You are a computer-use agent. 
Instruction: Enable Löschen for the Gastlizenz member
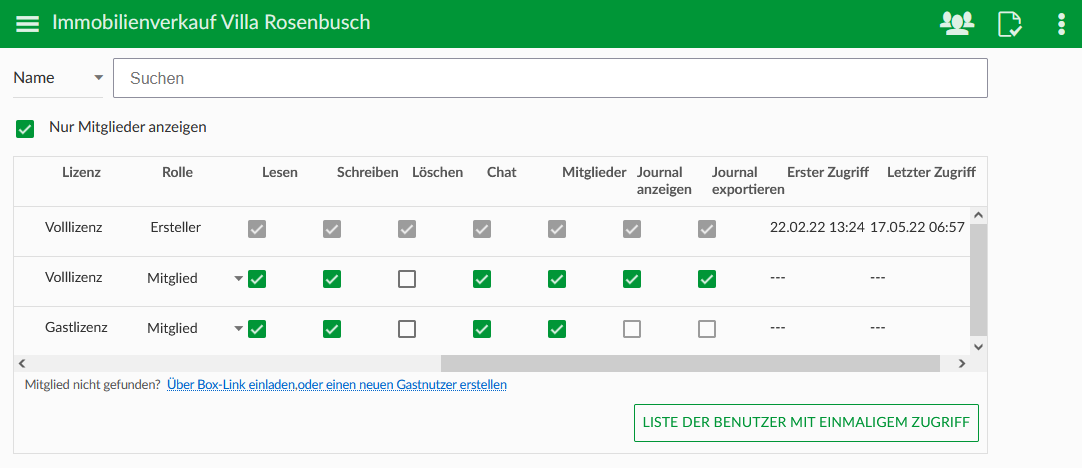pos(407,329)
